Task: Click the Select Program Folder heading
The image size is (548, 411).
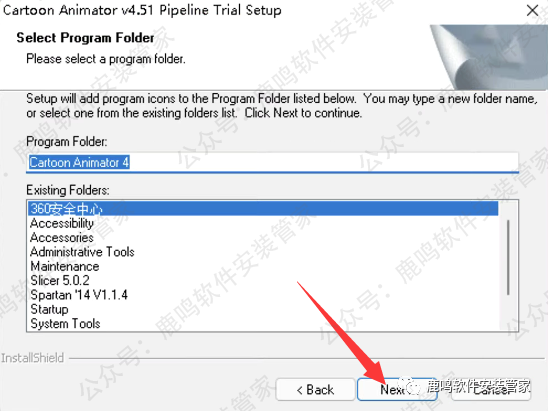Action: (x=85, y=38)
